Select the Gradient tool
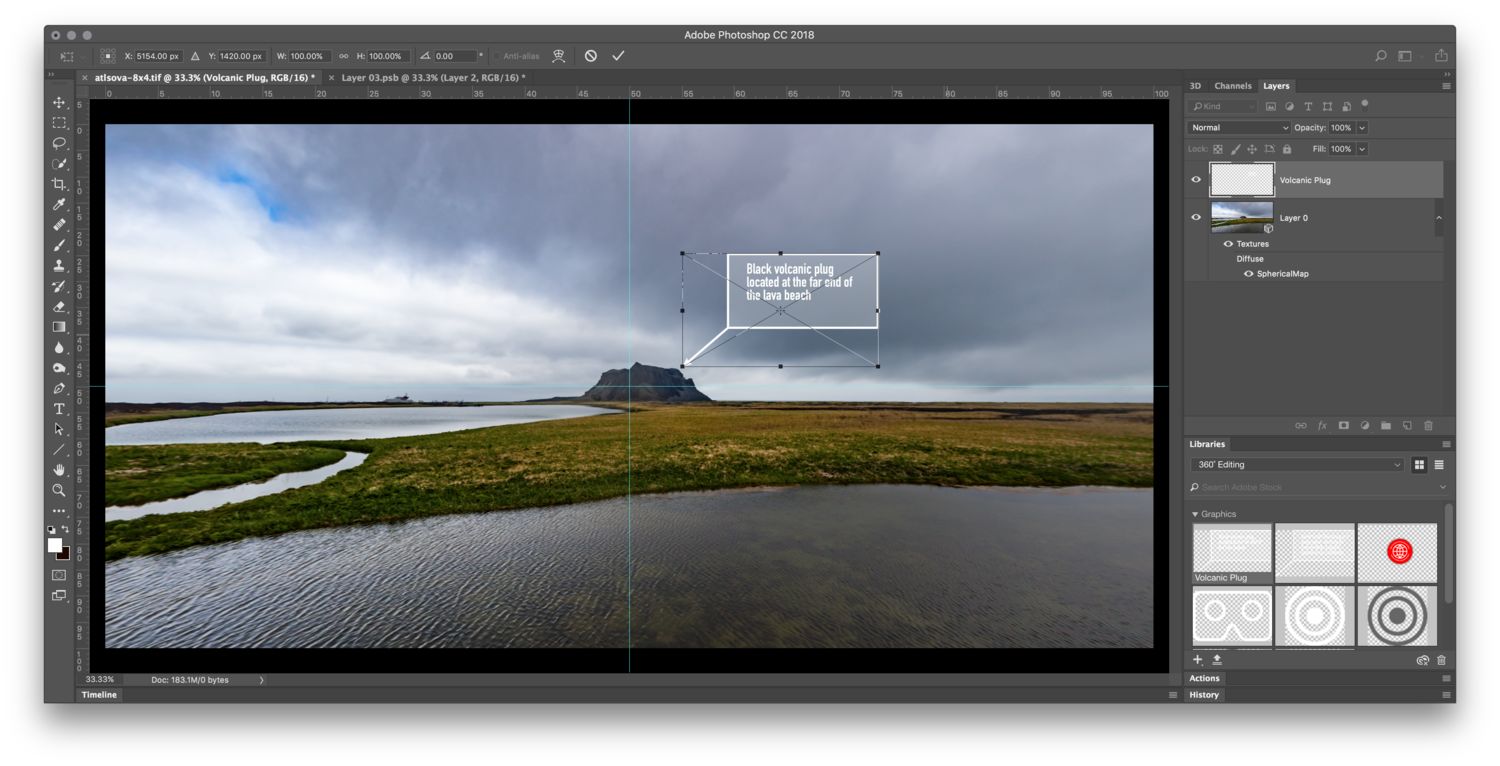Screen dimensions: 1500x766 point(59,327)
